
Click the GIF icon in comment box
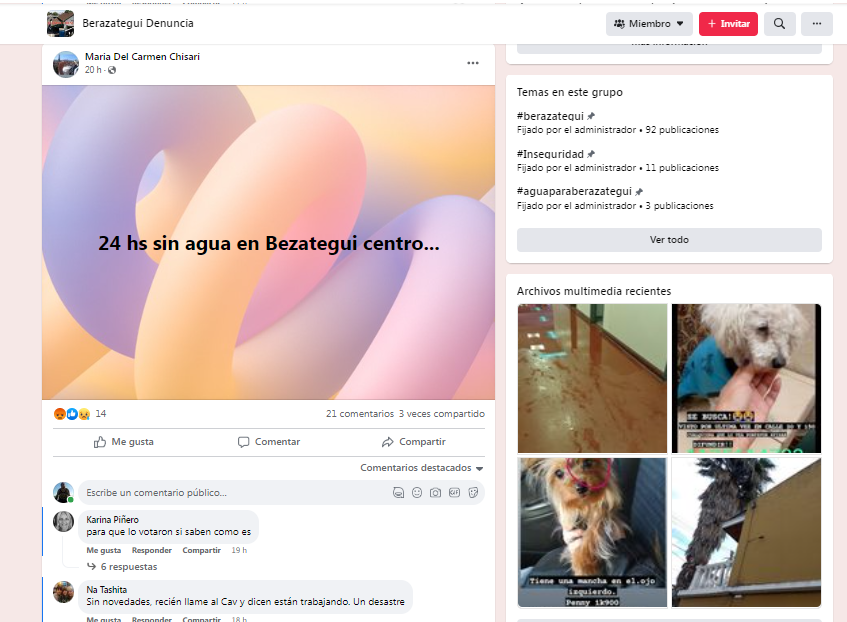(x=453, y=493)
